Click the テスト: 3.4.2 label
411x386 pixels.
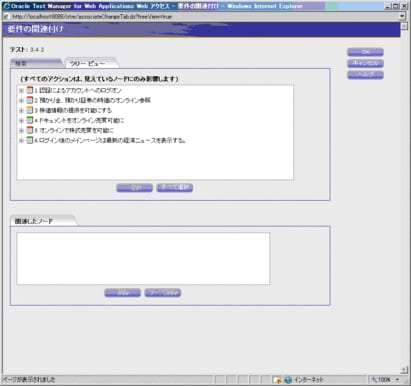coord(27,49)
